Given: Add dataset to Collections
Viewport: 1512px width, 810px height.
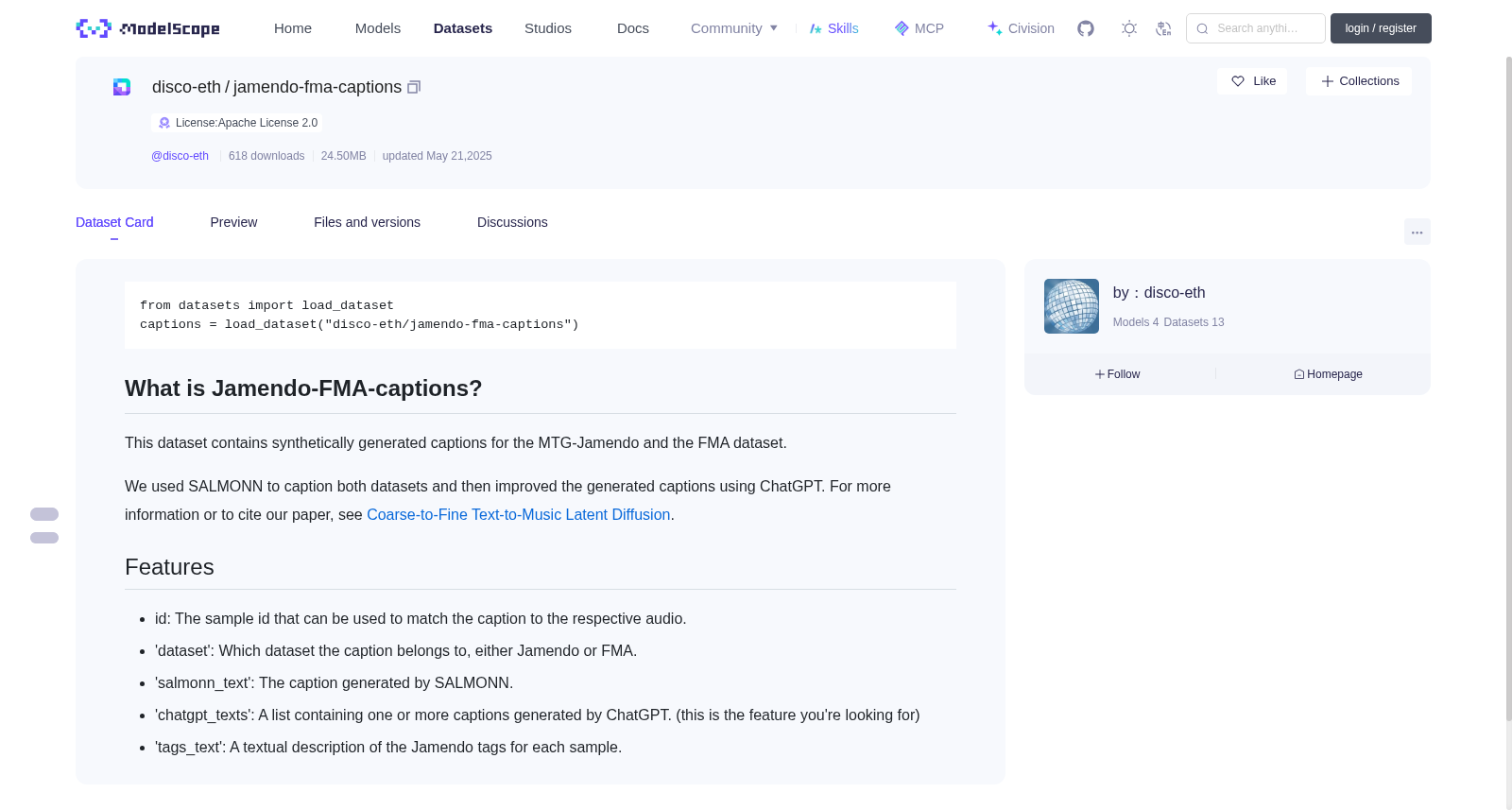Looking at the screenshot, I should tap(1359, 81).
